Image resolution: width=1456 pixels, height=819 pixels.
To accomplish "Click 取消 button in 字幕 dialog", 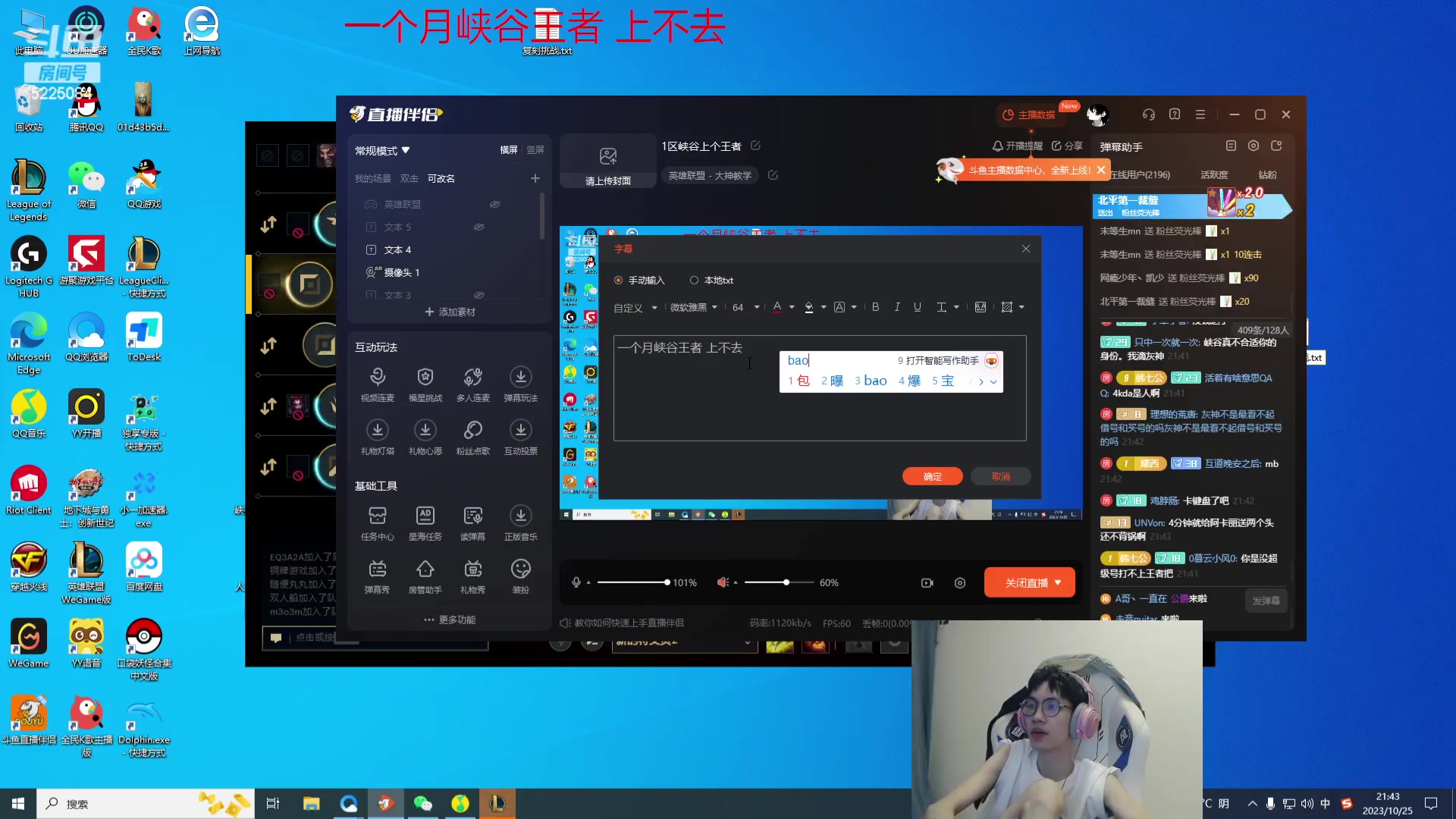I will click(x=1001, y=476).
